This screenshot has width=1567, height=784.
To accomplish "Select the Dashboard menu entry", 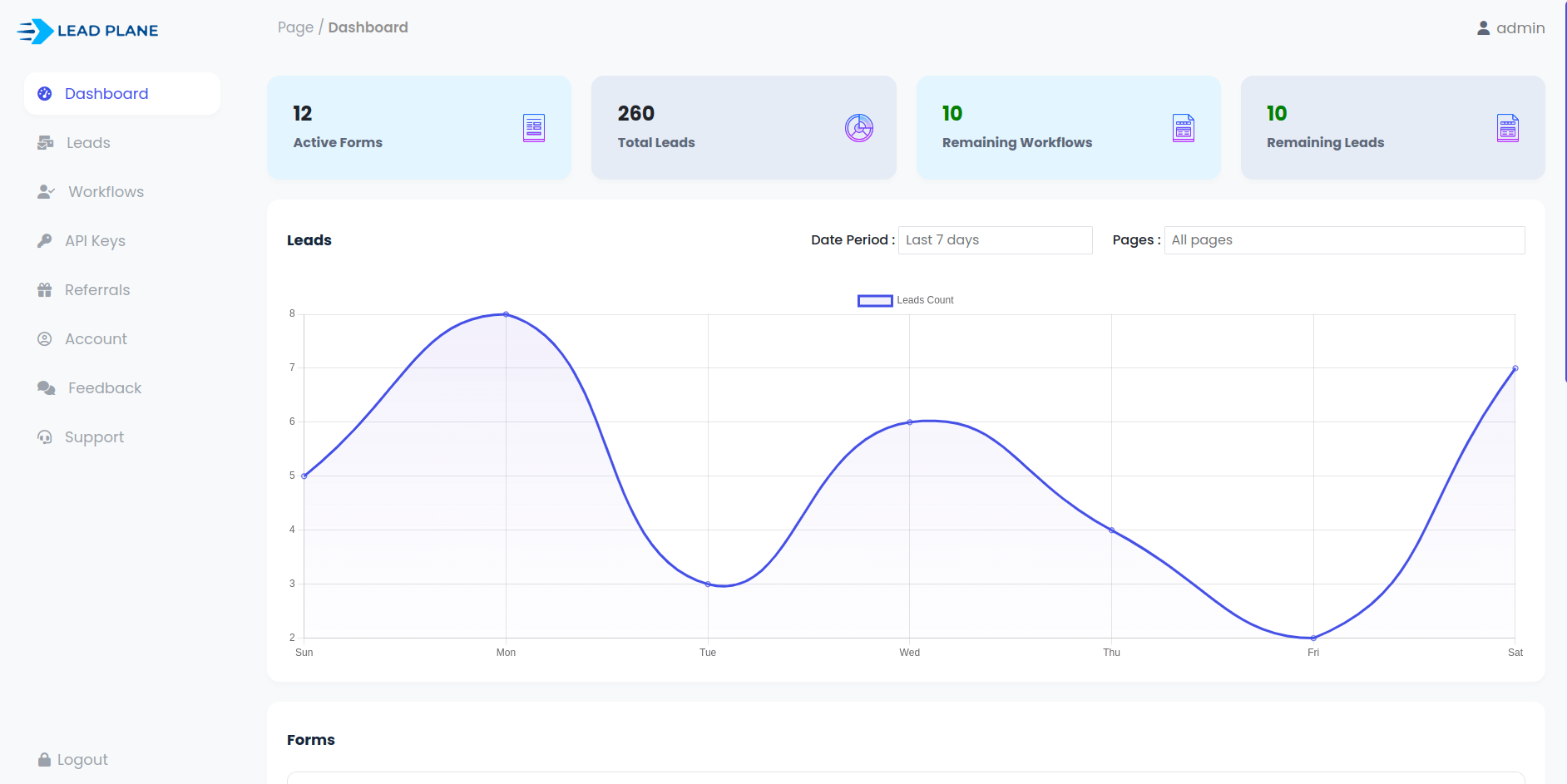I will coord(106,93).
